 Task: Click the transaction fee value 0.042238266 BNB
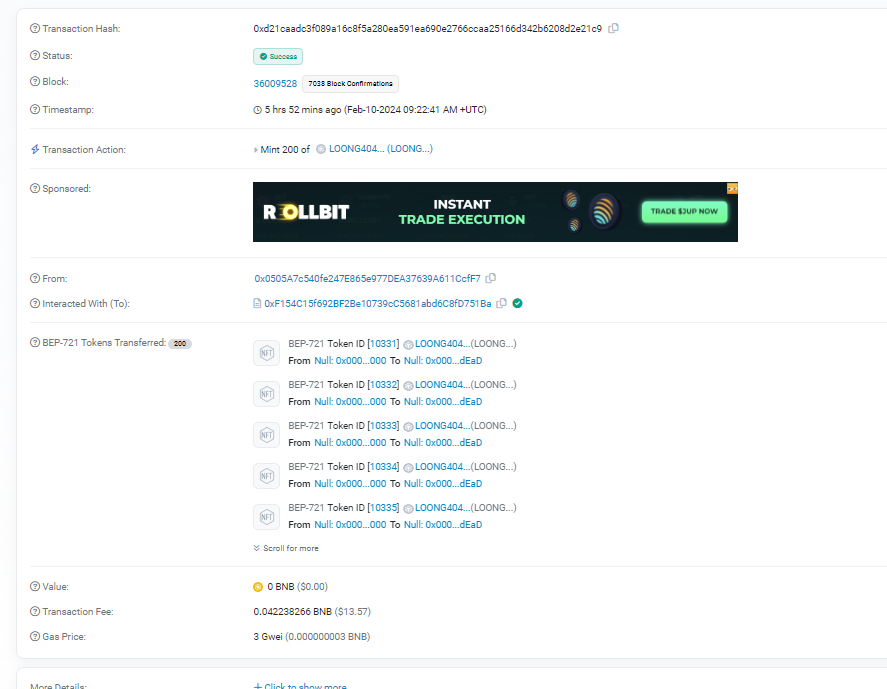292,612
